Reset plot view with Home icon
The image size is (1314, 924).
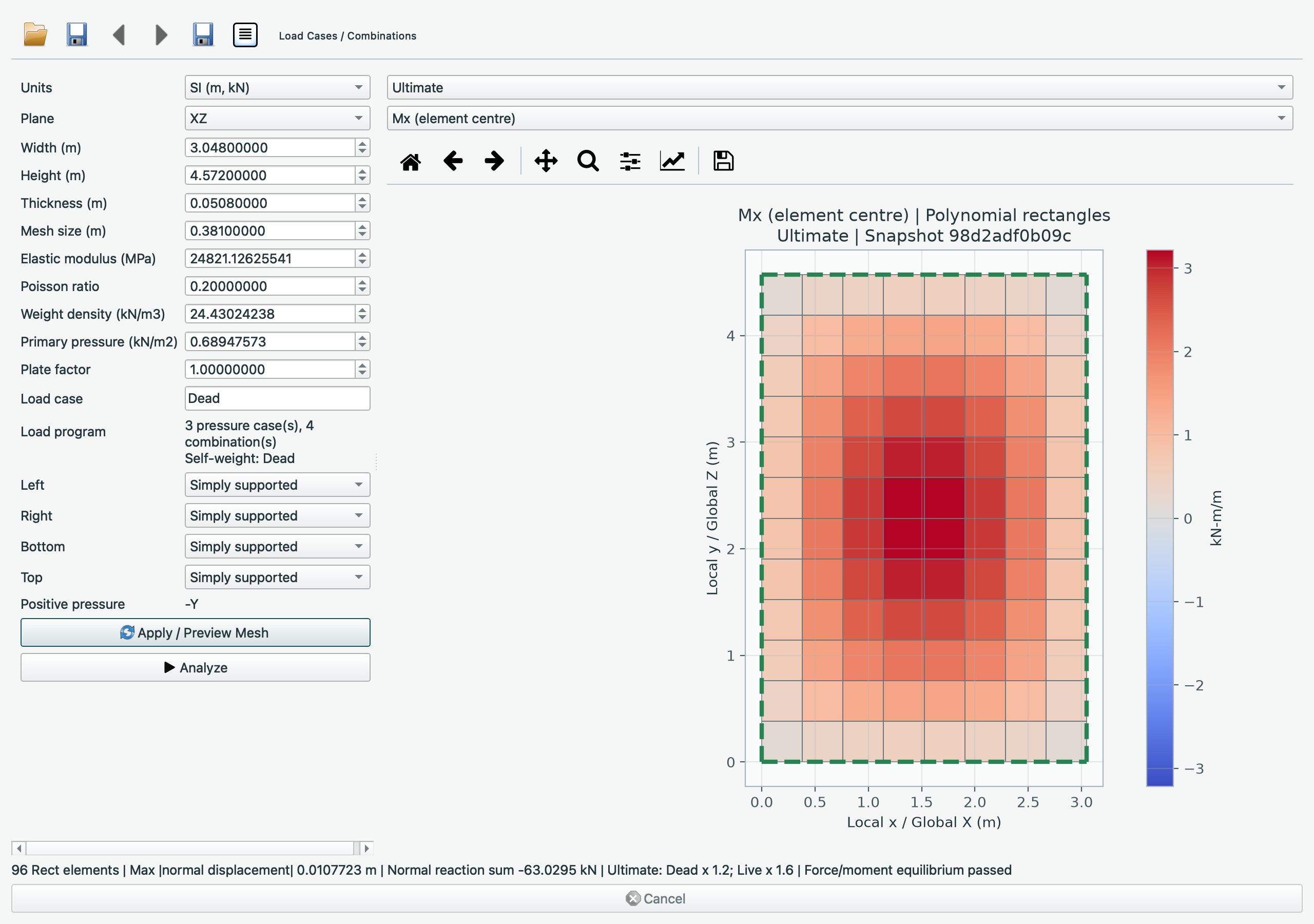tap(410, 161)
